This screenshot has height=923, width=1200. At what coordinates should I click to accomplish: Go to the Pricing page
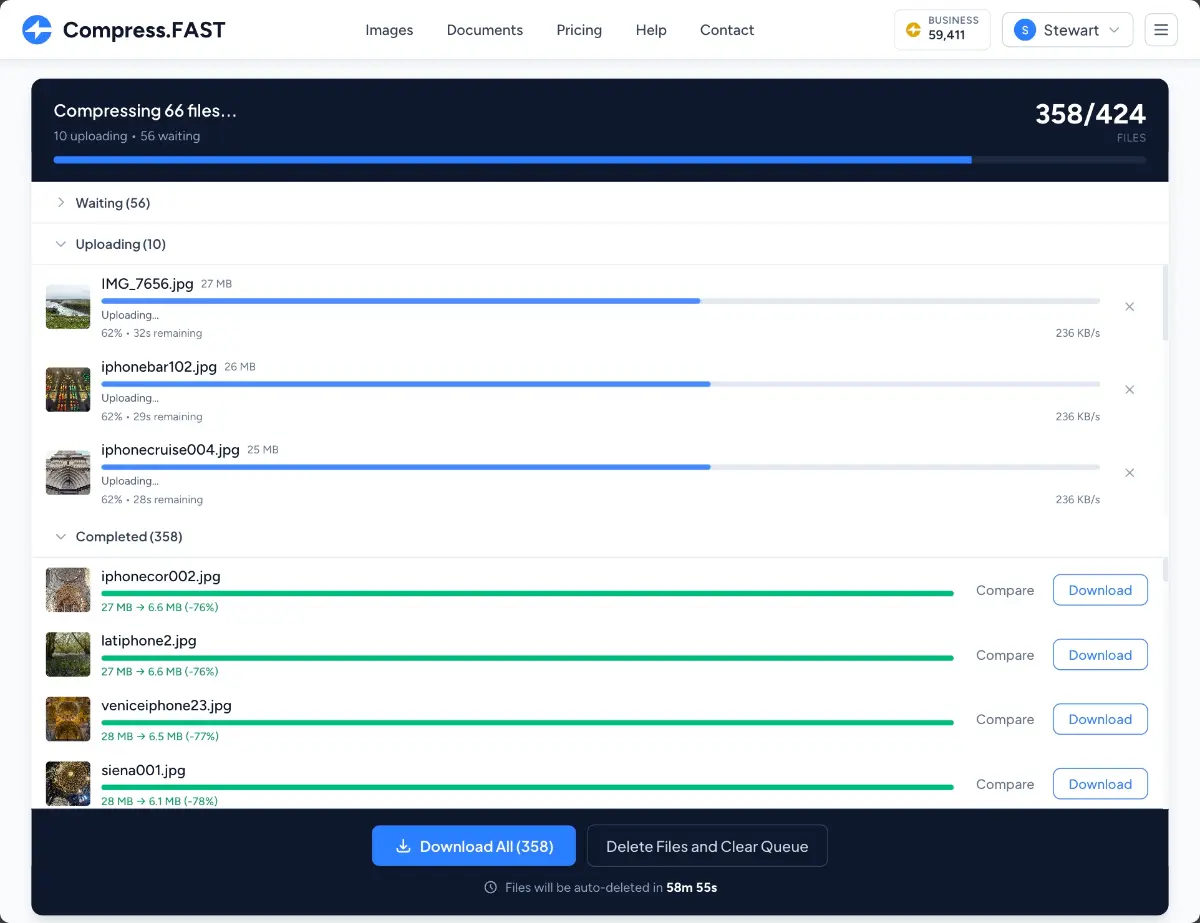[579, 30]
